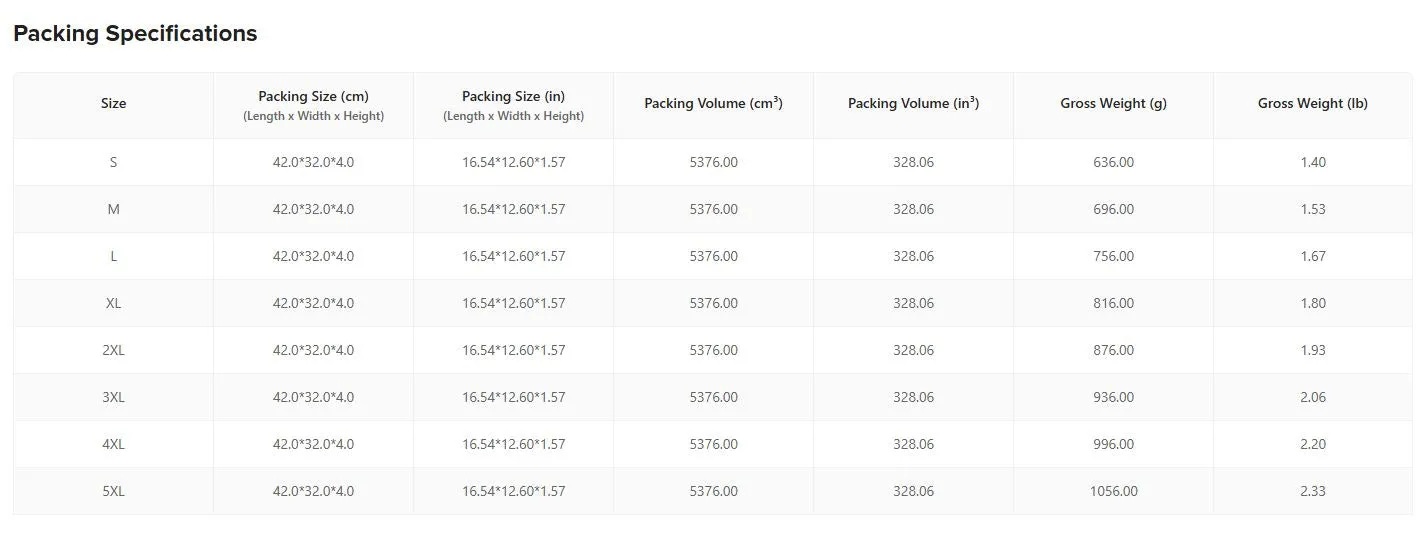This screenshot has height=534, width=1419.
Task: Click the 1056.00 gross weight cell
Action: point(1113,491)
